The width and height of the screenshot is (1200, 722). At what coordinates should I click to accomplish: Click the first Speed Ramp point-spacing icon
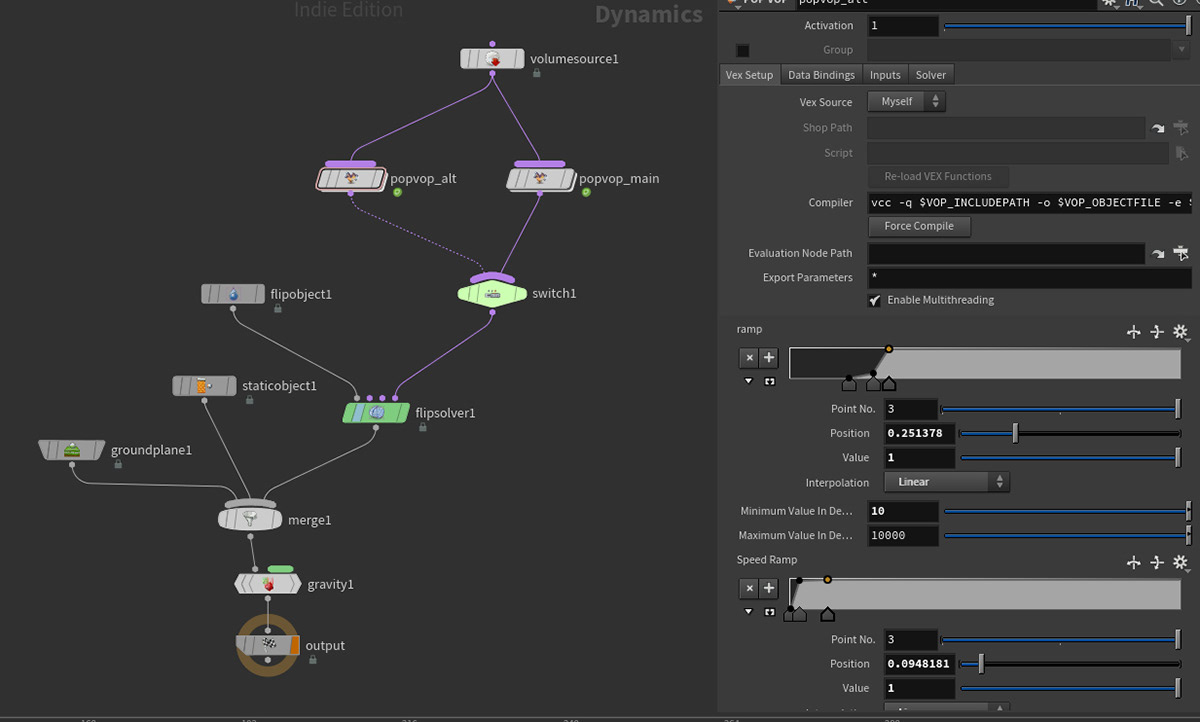[x=1134, y=563]
